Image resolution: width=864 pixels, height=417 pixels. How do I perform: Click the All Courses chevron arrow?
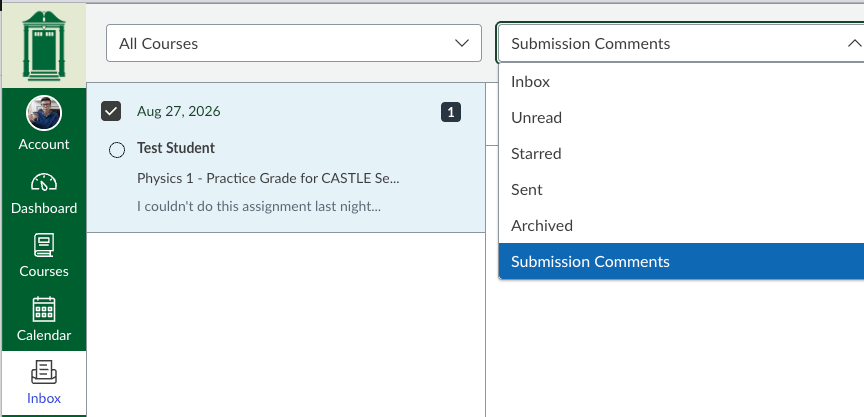tap(462, 44)
